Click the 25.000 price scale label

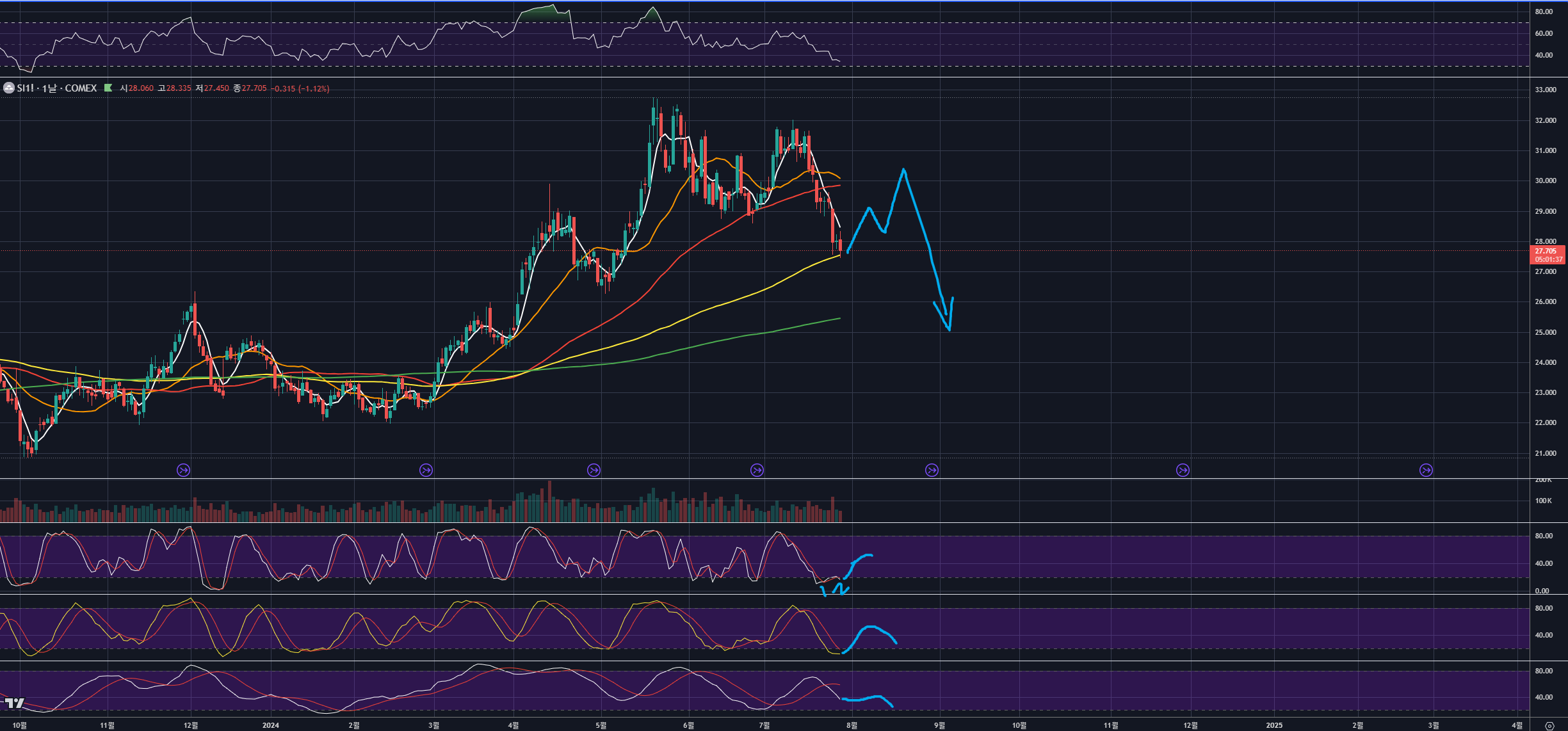coord(1546,332)
